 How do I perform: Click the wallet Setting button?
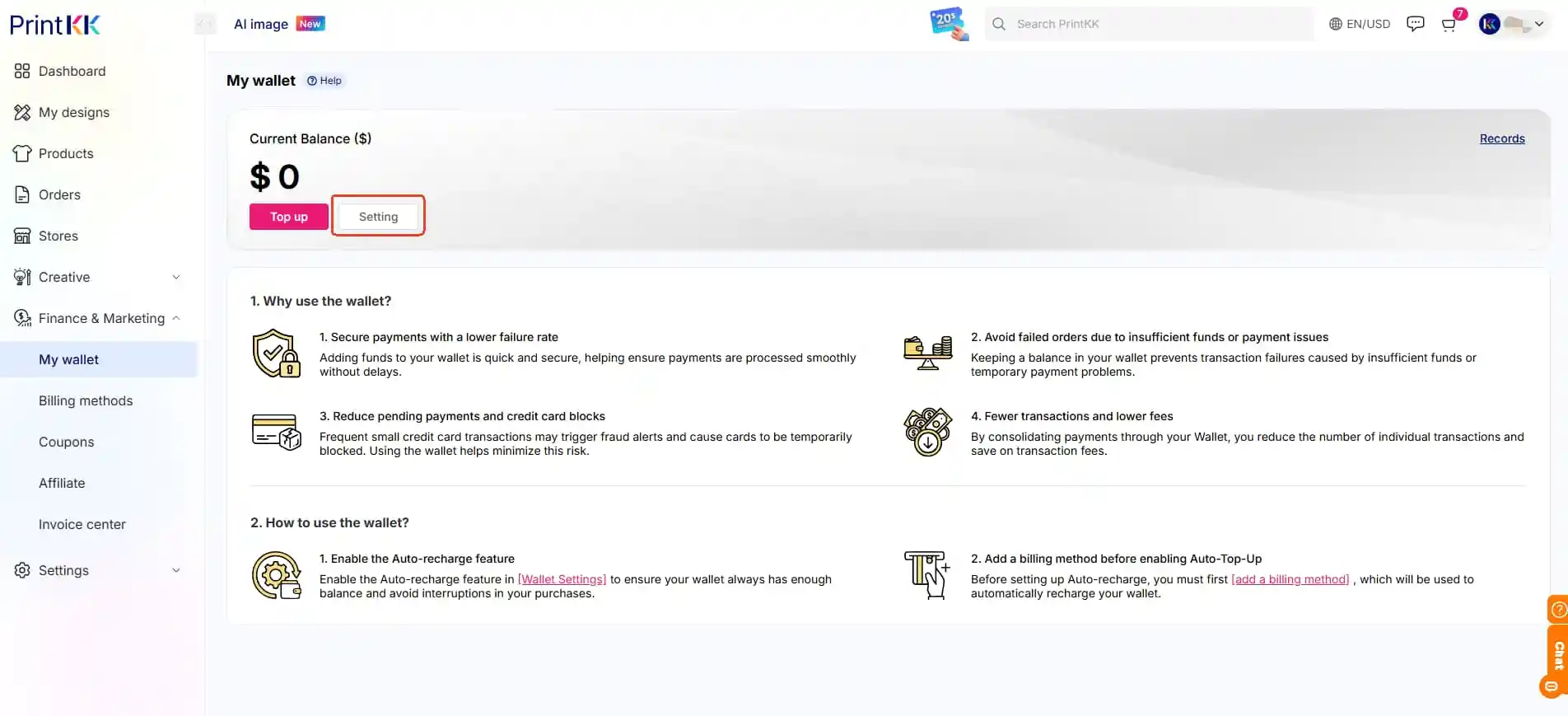pyautogui.click(x=378, y=217)
